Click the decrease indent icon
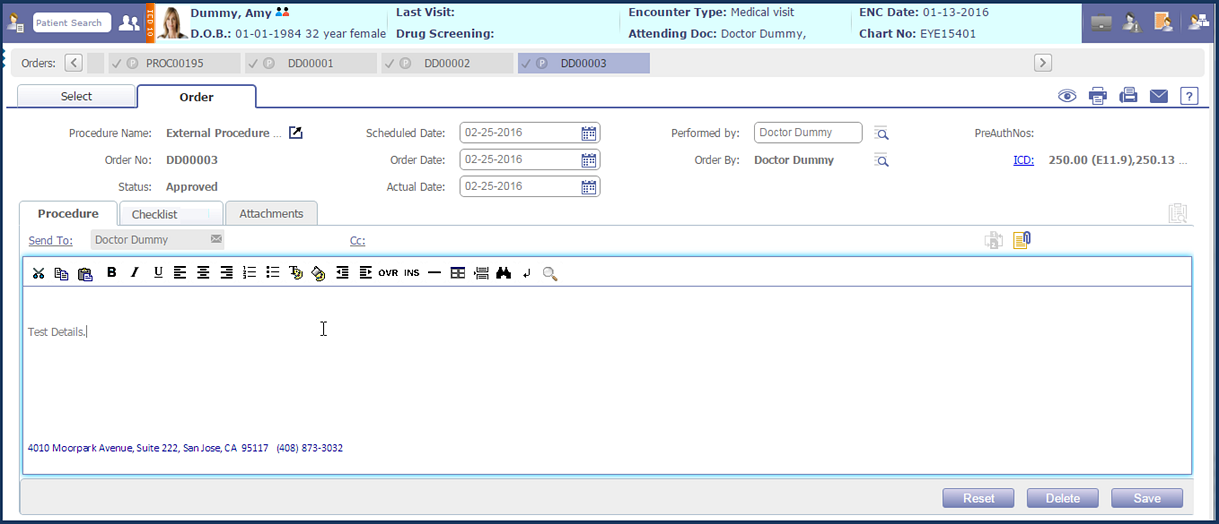 [x=342, y=273]
